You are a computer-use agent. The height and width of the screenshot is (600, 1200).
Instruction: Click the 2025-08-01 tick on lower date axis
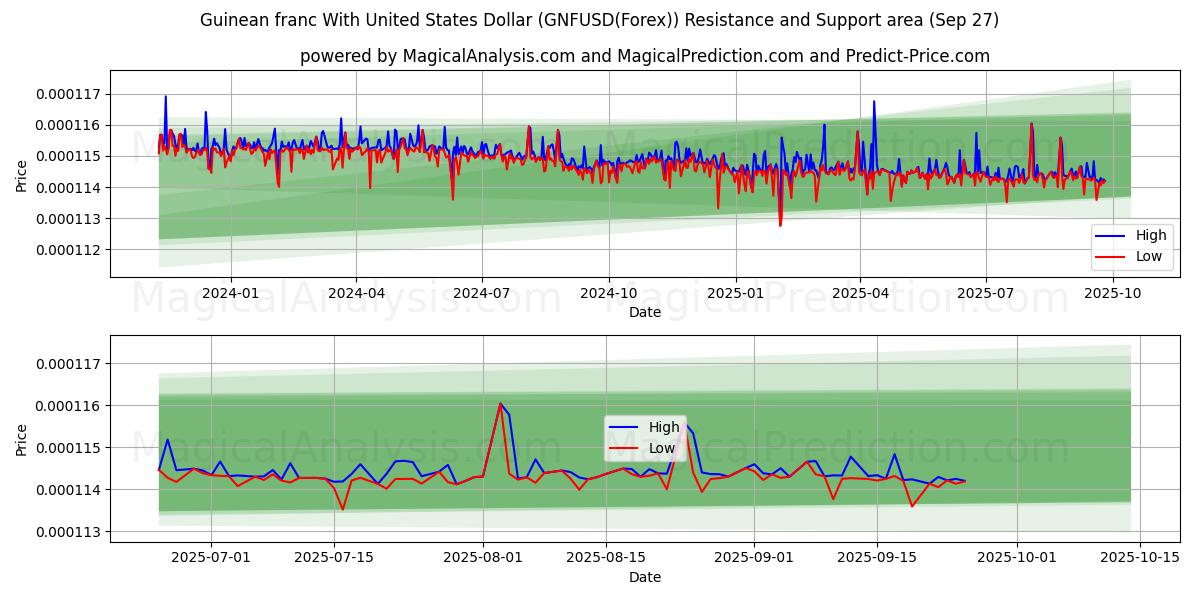coord(484,559)
